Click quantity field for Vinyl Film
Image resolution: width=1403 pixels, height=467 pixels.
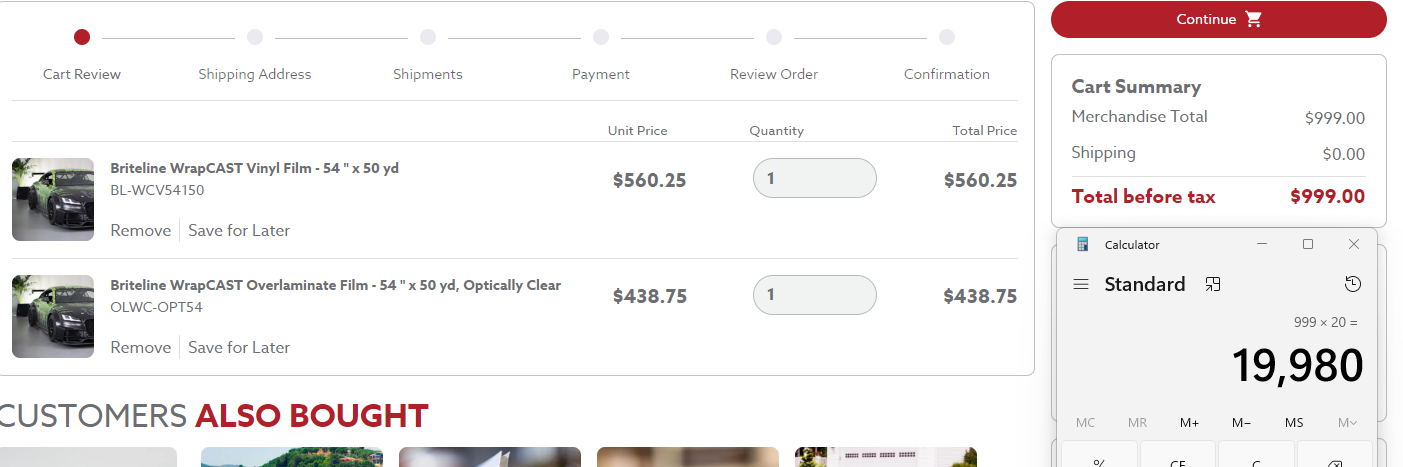814,178
